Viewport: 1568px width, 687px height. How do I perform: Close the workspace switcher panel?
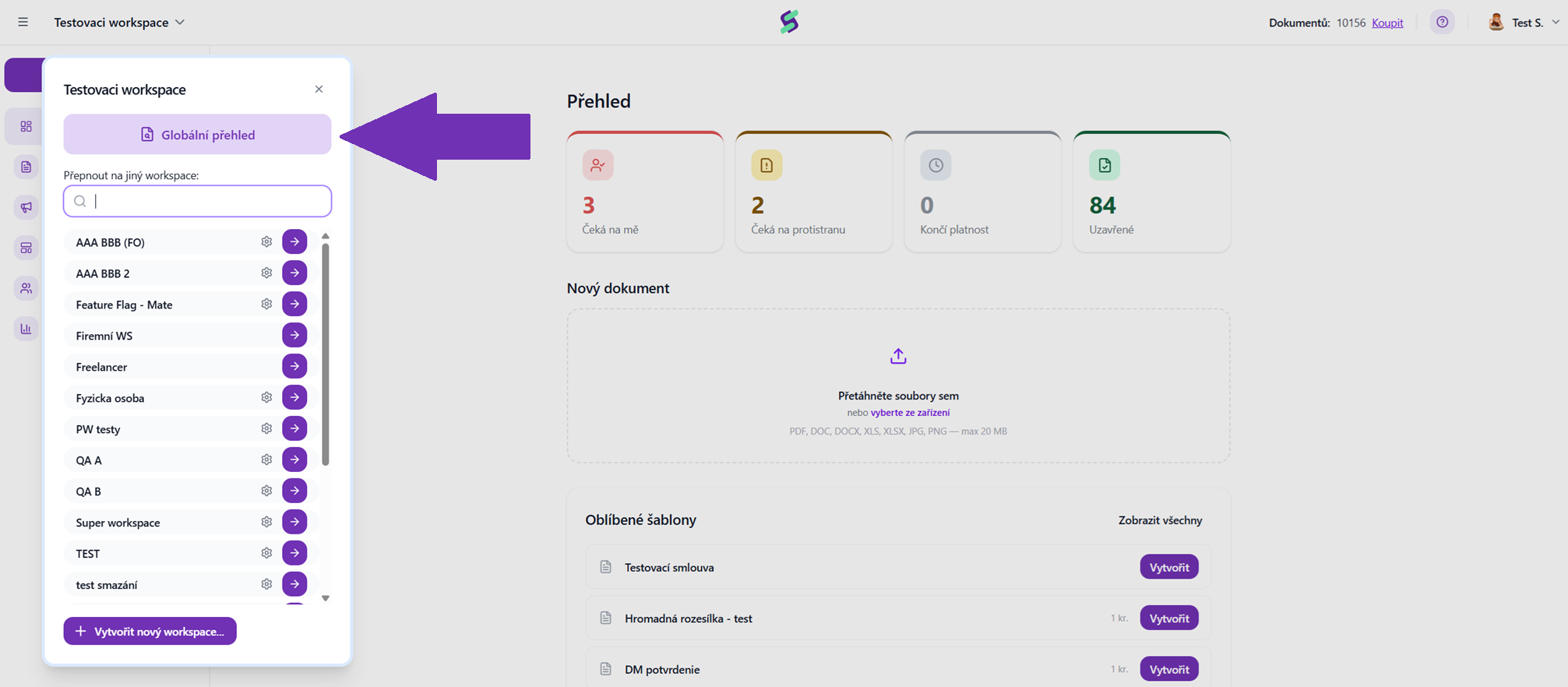tap(319, 89)
